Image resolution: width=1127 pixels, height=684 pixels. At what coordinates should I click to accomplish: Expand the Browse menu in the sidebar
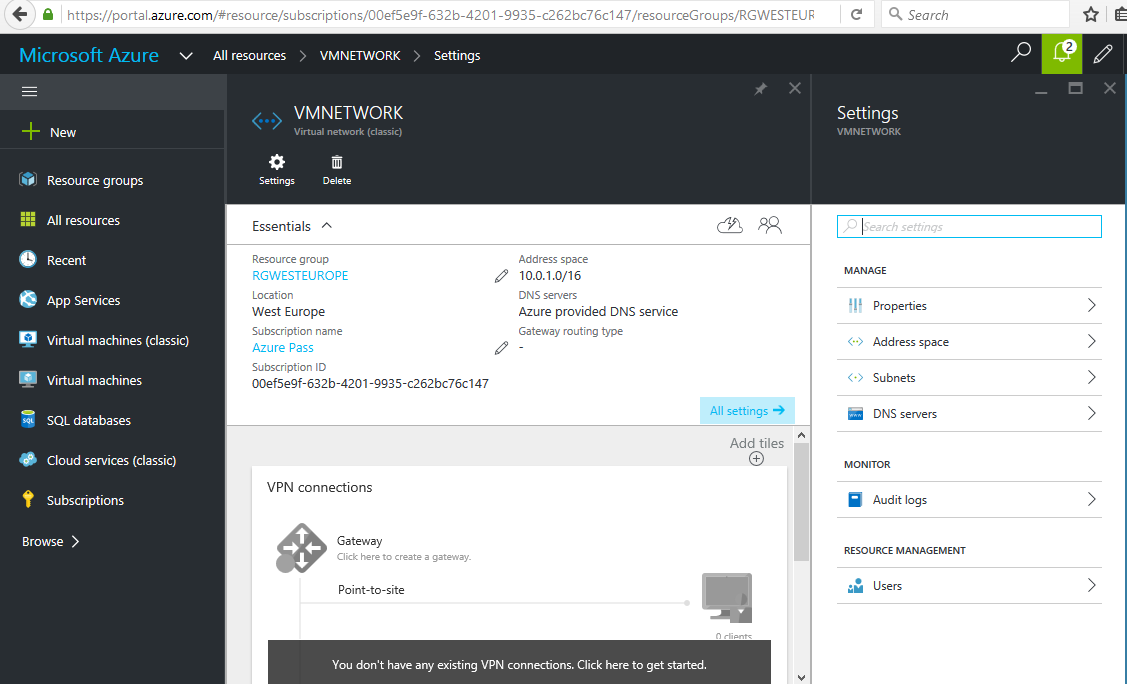[x=50, y=542]
